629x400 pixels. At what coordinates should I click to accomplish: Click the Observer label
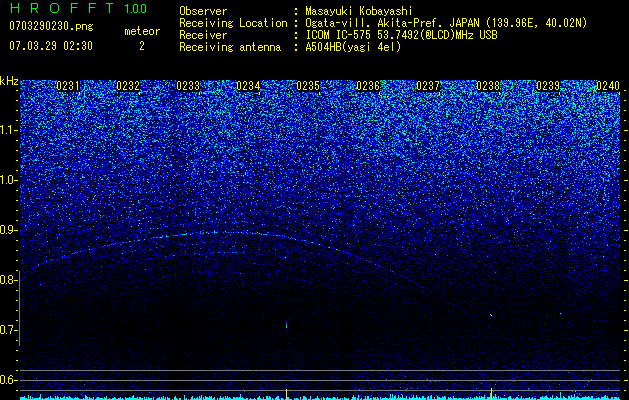click(x=203, y=11)
